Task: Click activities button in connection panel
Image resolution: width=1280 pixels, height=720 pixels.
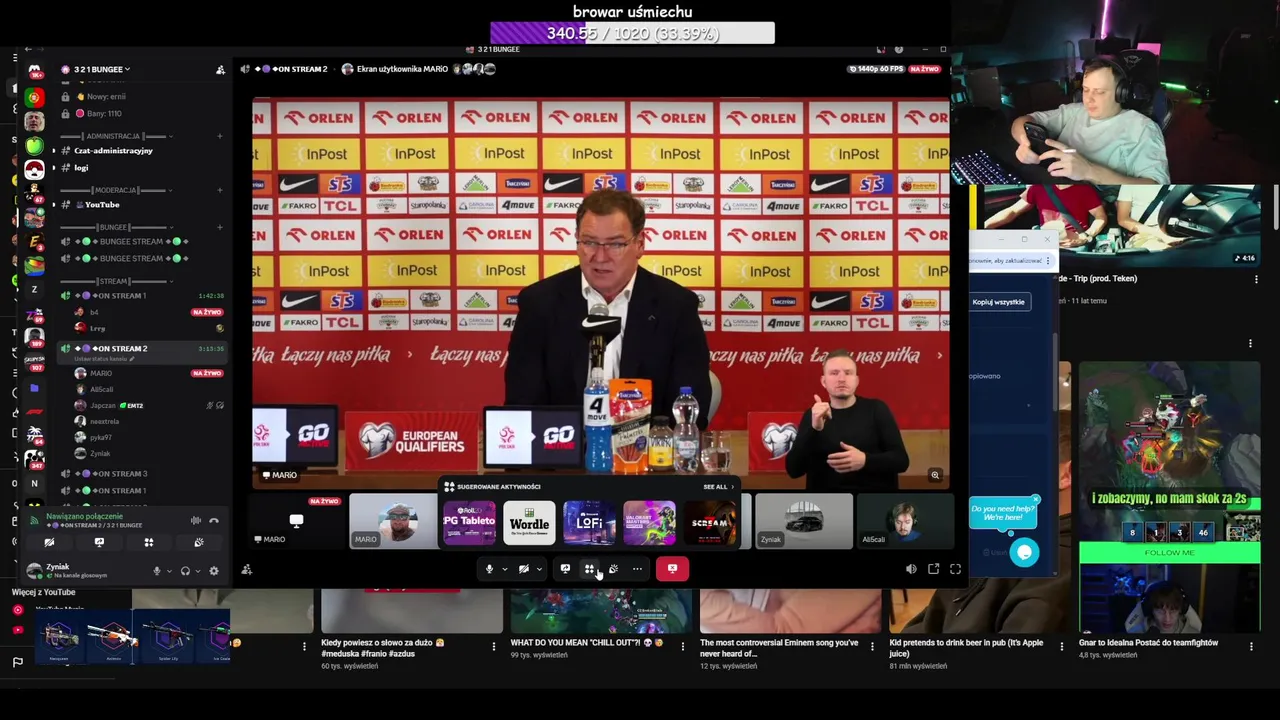Action: [x=149, y=542]
